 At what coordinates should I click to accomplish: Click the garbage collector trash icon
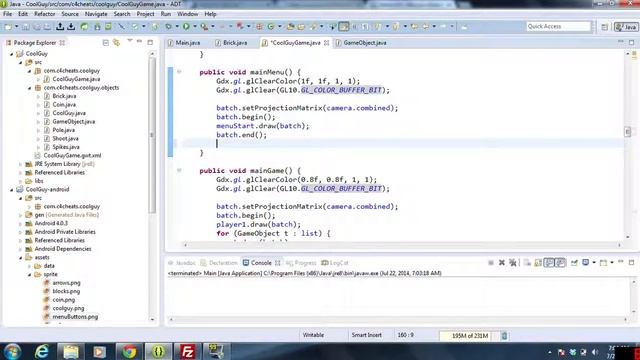504,336
